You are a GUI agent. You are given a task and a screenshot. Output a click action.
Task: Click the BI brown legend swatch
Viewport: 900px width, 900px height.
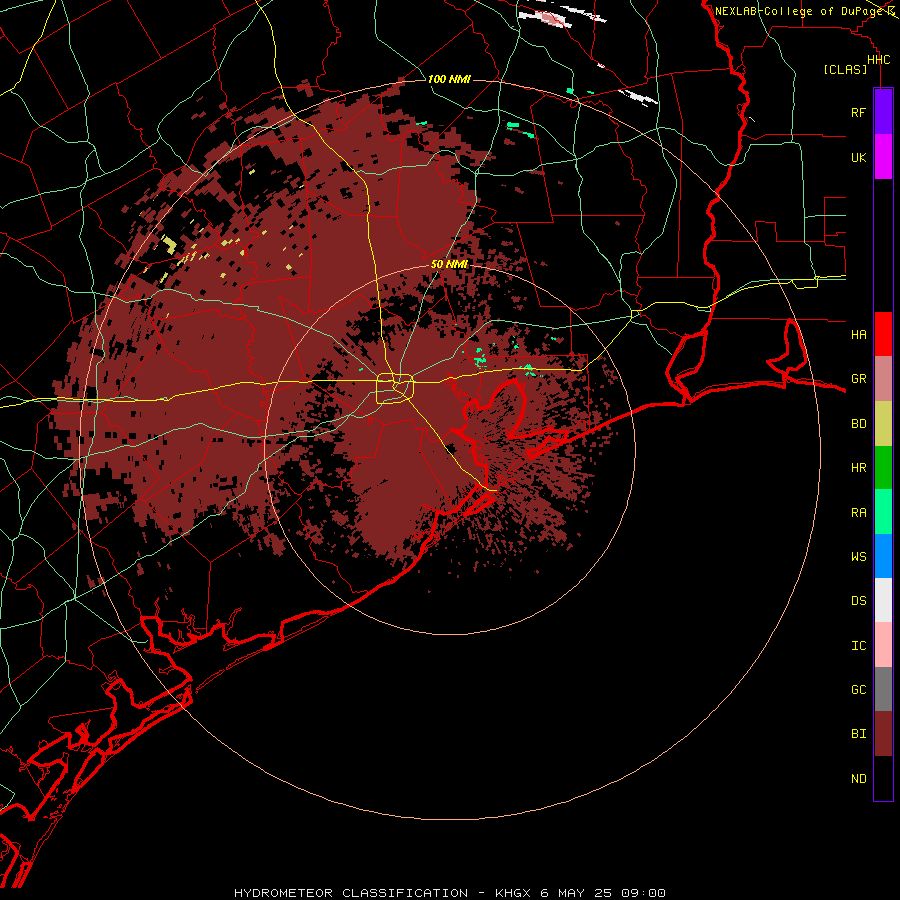click(883, 734)
